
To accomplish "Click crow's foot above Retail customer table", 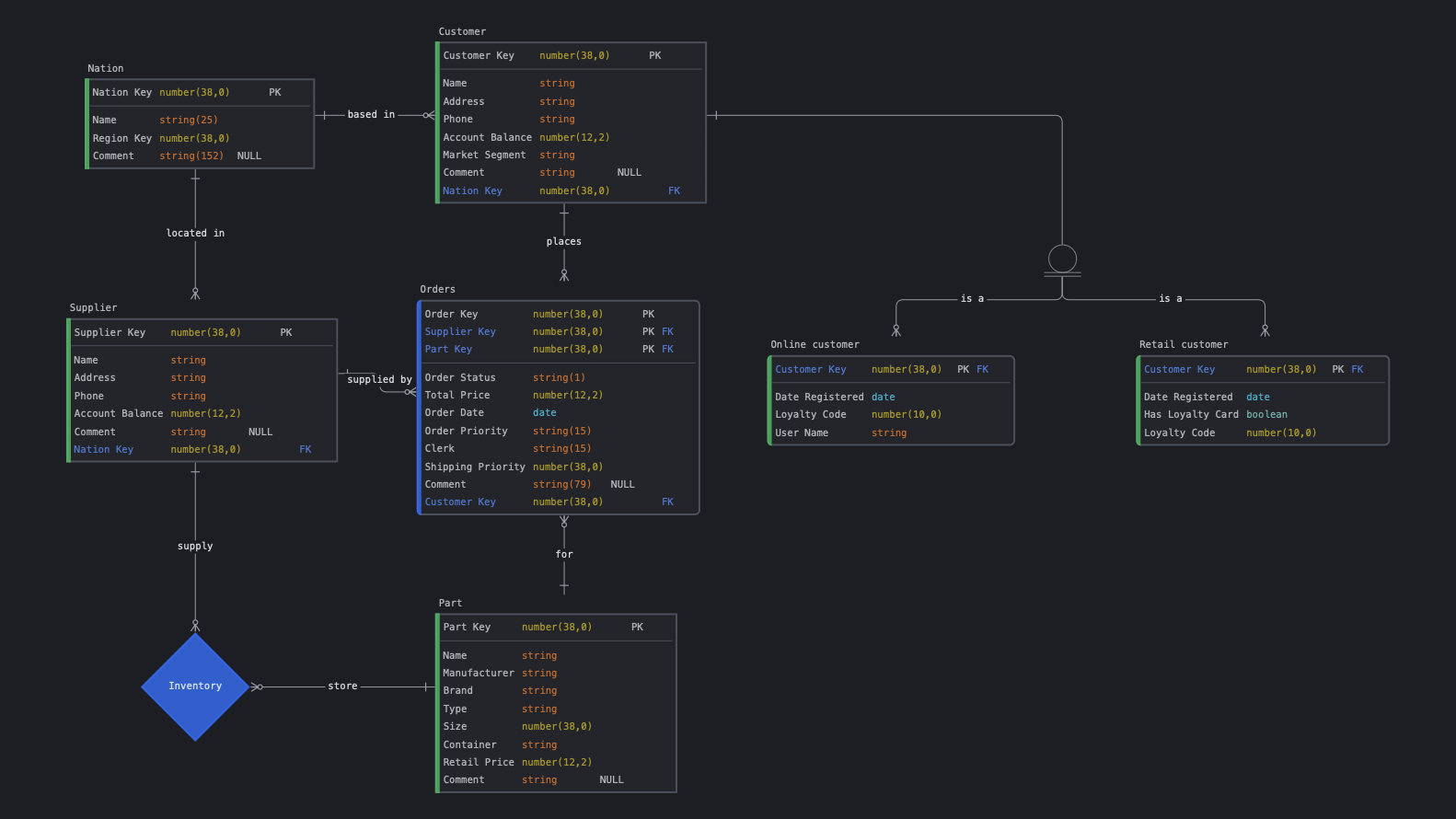I will pyautogui.click(x=1265, y=330).
